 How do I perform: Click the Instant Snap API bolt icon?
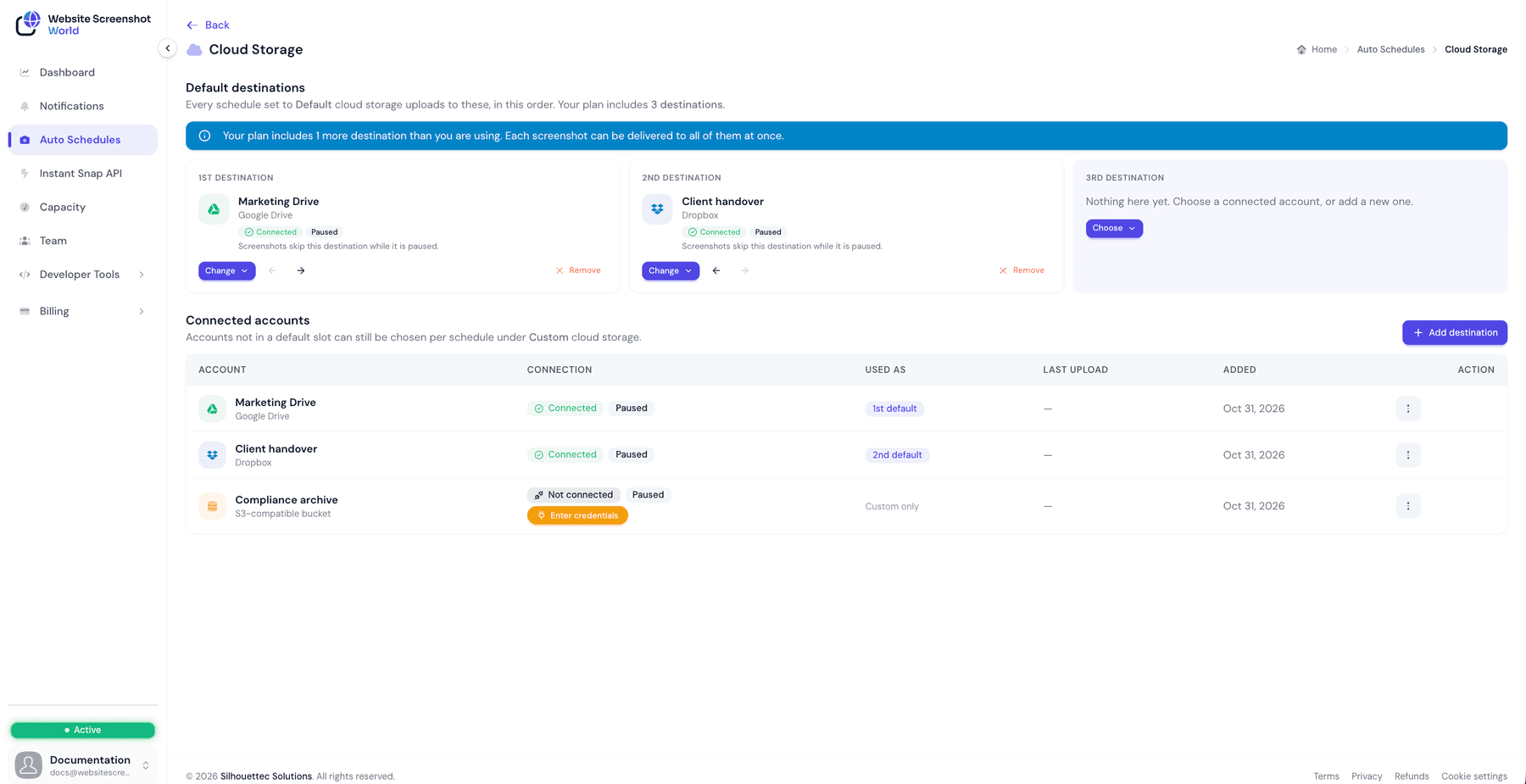(x=25, y=173)
